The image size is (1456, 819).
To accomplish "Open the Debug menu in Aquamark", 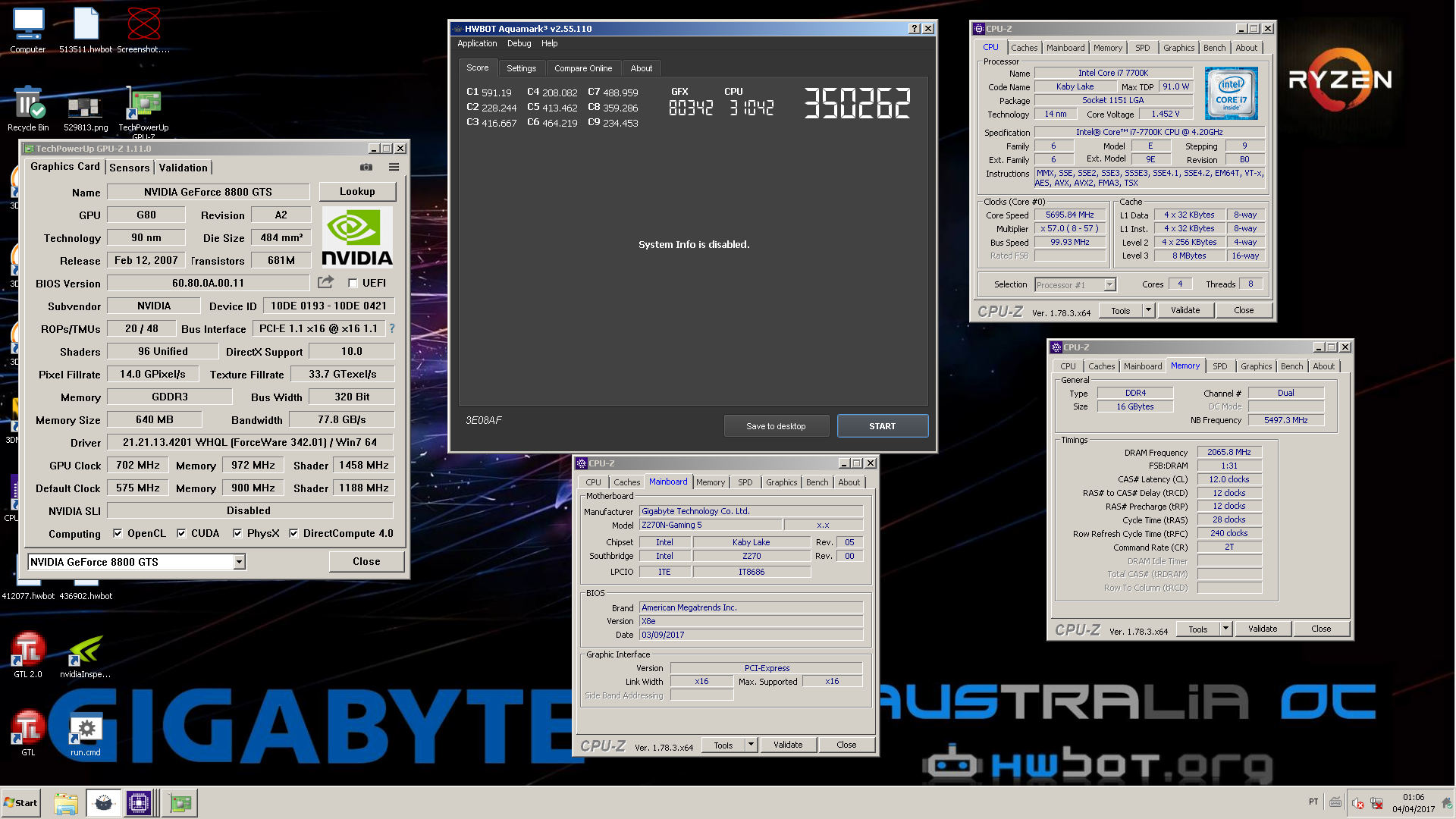I will tap(519, 43).
